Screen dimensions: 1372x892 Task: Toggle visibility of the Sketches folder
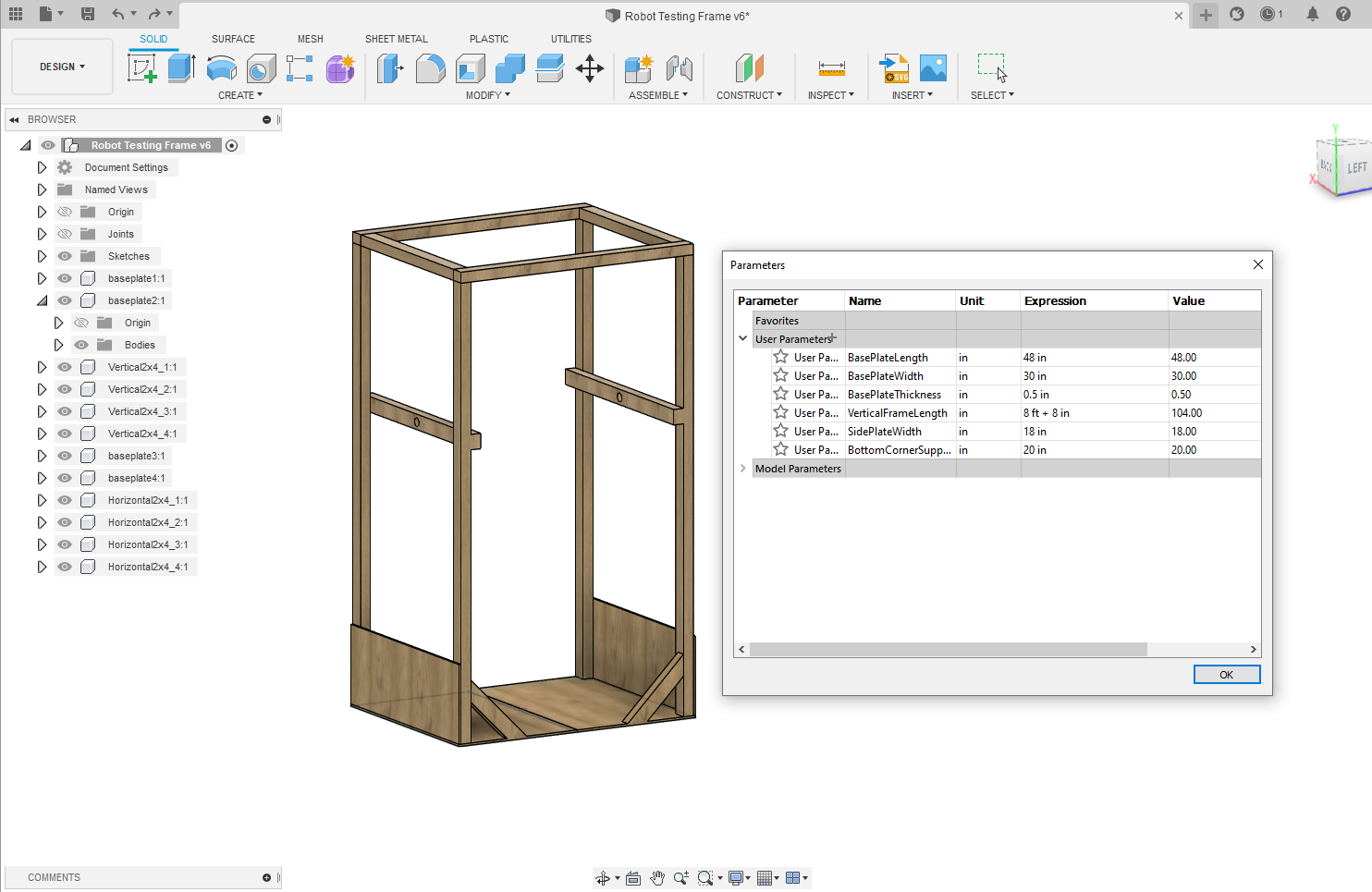click(65, 256)
